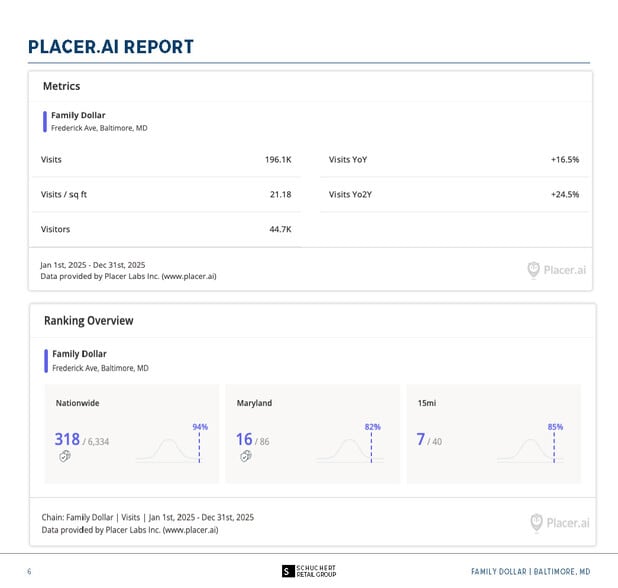The height and width of the screenshot is (588, 618).
Task: Click the purple bar in Ranking Overview
Action: [45, 361]
